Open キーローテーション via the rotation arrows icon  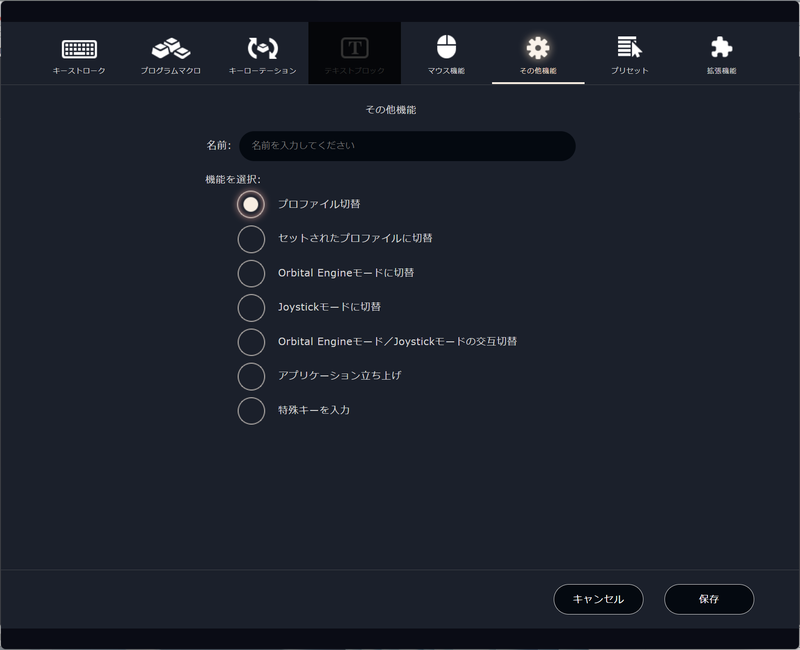click(263, 46)
